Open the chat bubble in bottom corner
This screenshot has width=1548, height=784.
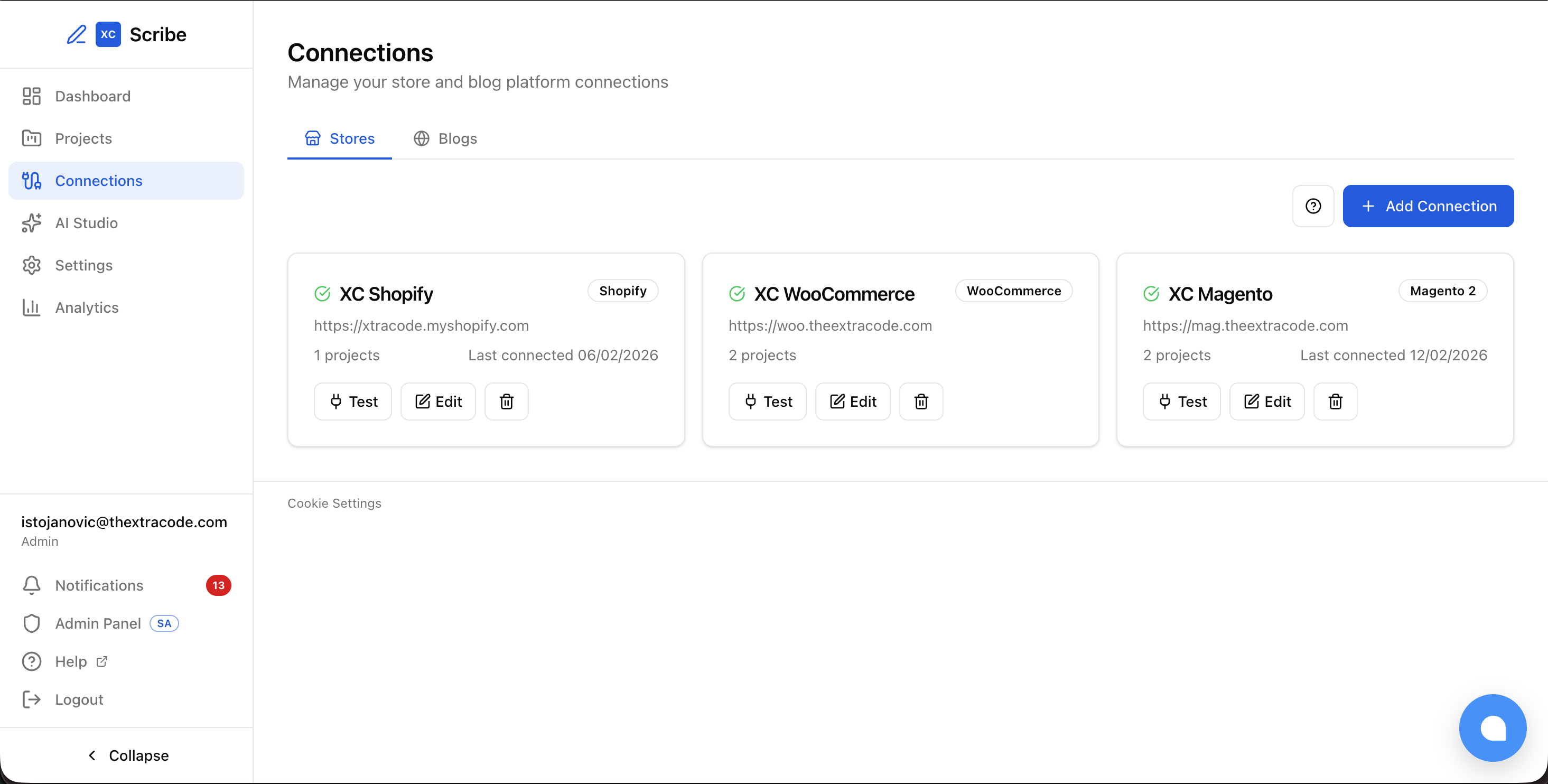[x=1493, y=727]
